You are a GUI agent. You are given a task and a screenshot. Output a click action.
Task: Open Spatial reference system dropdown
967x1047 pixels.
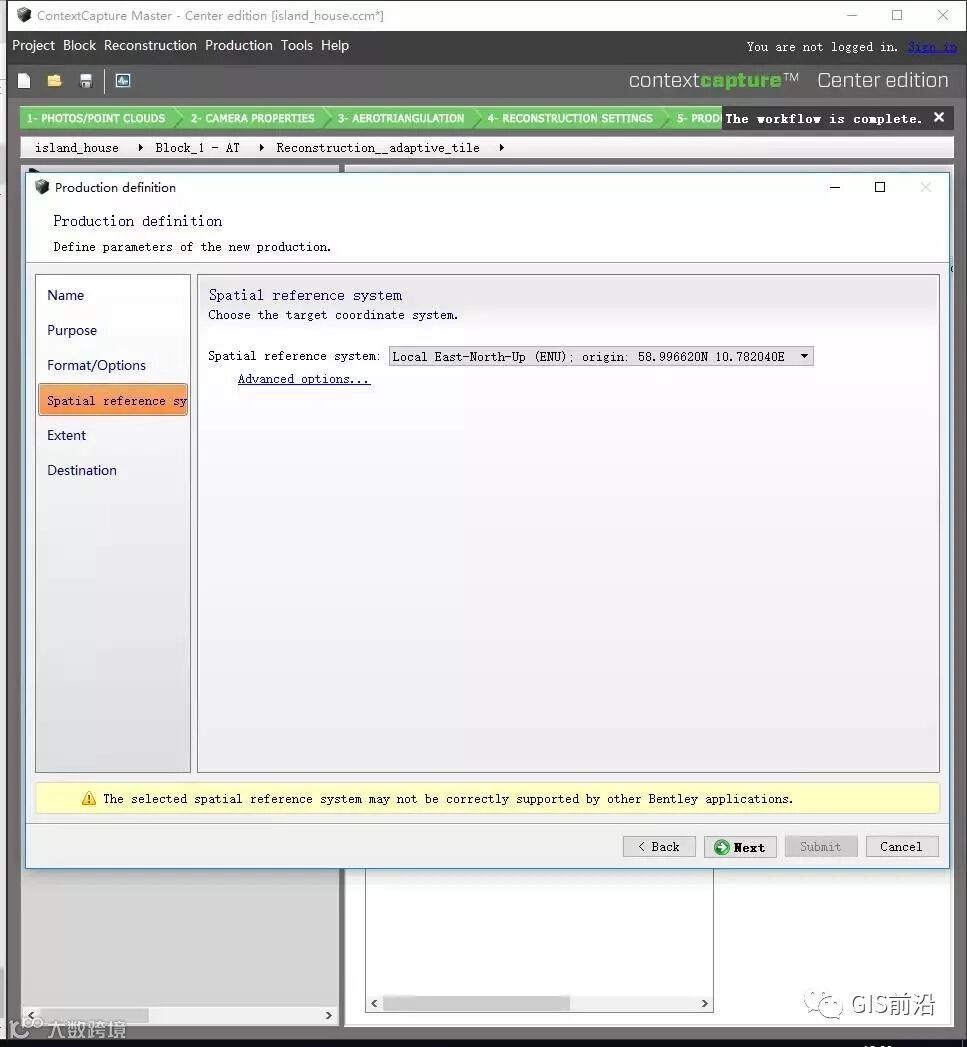tap(601, 357)
